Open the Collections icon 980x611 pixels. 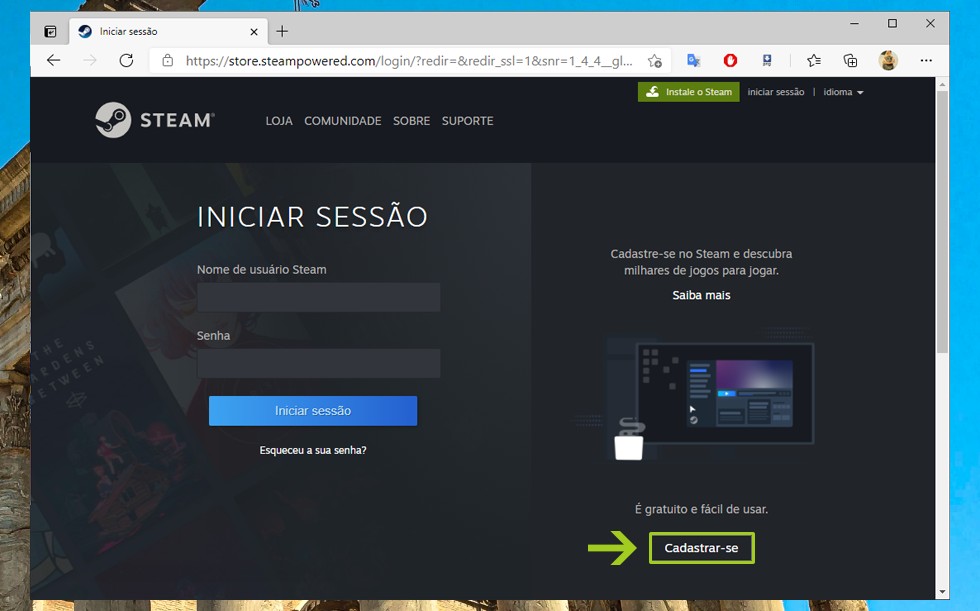click(850, 61)
